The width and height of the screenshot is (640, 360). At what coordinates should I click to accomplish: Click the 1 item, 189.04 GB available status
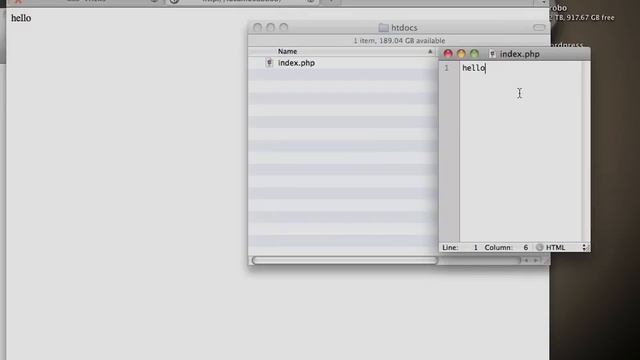(399, 41)
